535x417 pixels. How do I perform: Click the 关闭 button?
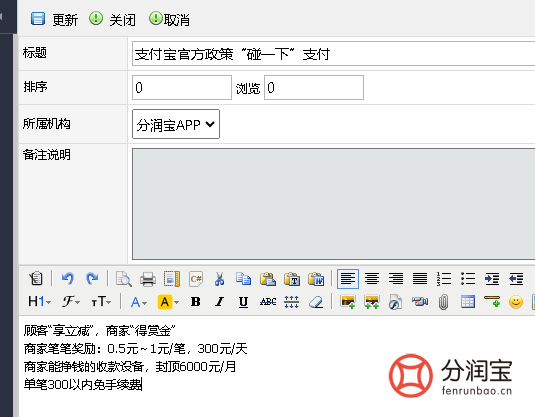click(112, 19)
